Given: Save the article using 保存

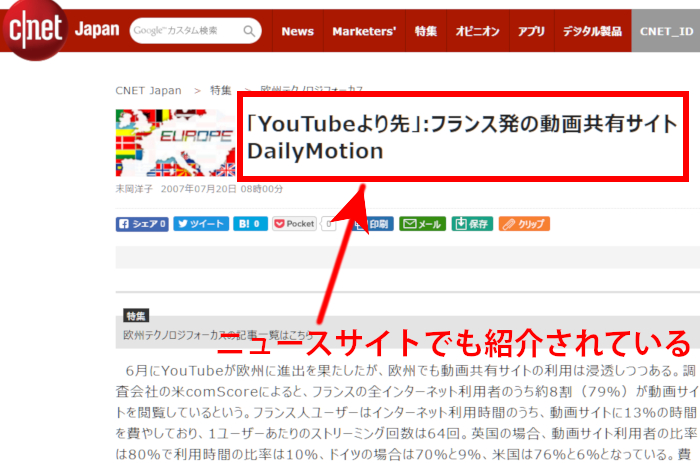Looking at the screenshot, I should 472,224.
